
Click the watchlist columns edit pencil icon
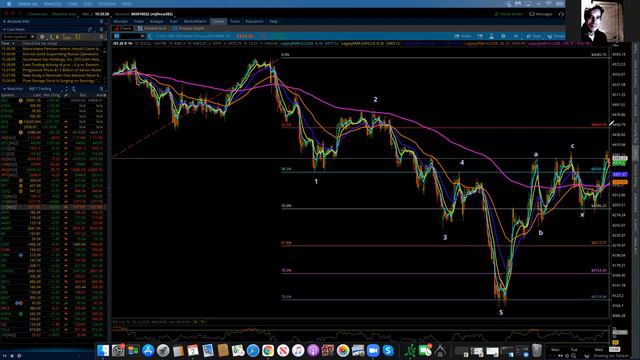tap(66, 95)
